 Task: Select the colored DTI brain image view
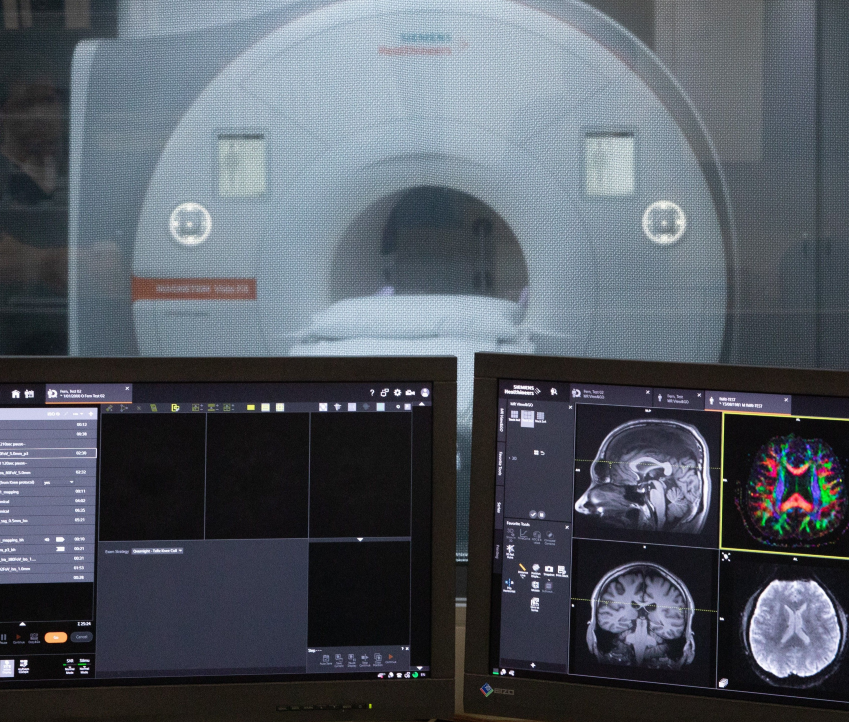click(x=785, y=485)
